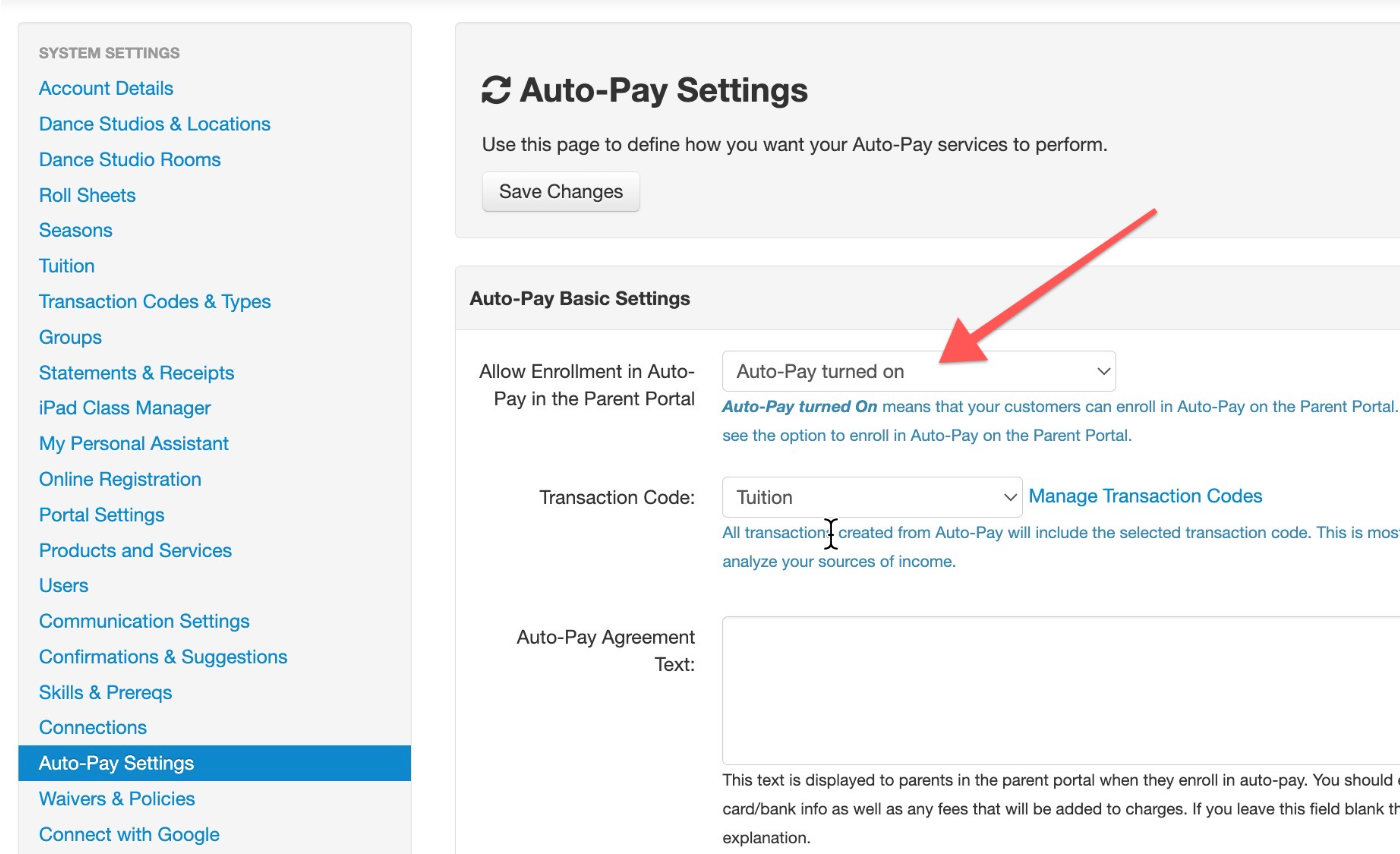The width and height of the screenshot is (1400, 854).
Task: Open Products and Services
Action: pos(135,550)
